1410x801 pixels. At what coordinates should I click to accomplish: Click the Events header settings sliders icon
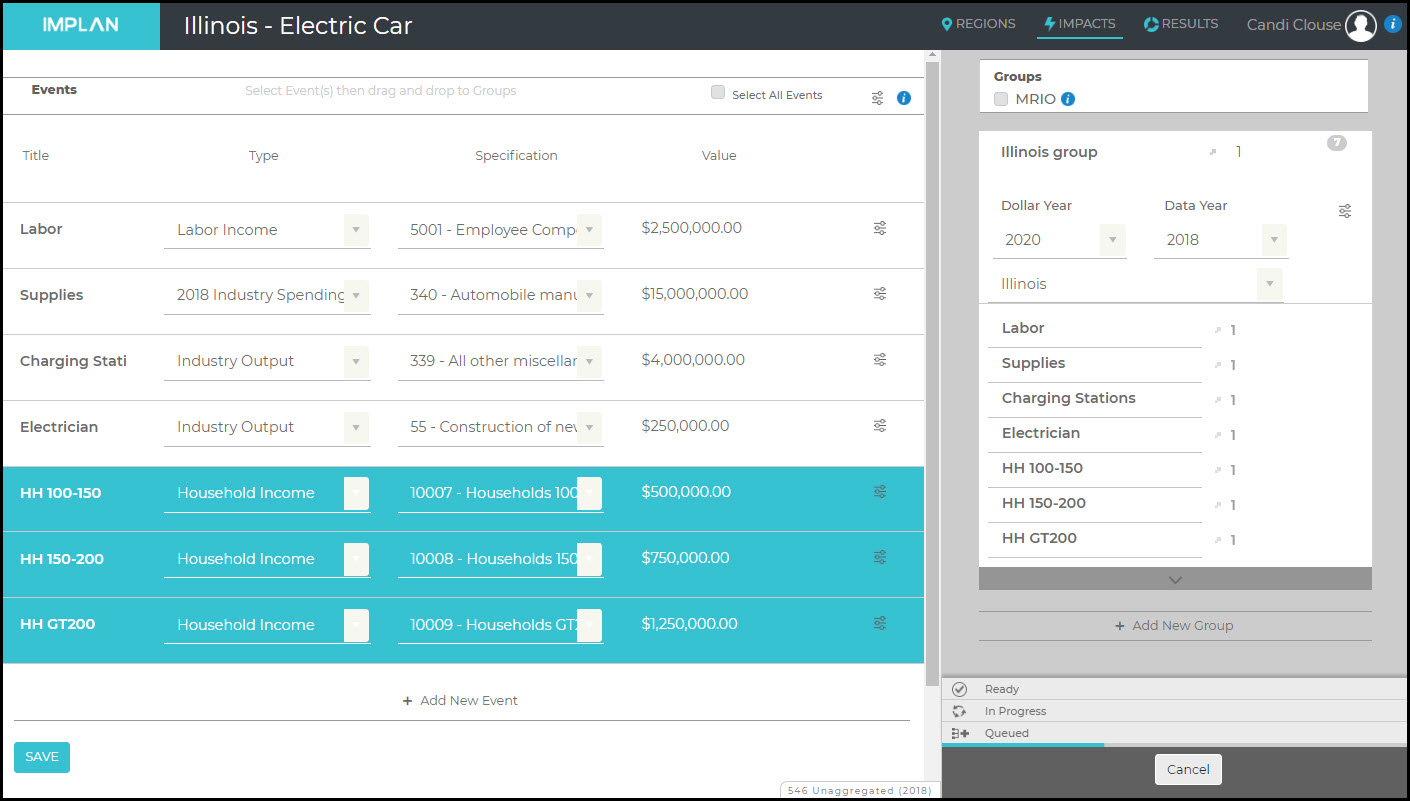point(878,98)
